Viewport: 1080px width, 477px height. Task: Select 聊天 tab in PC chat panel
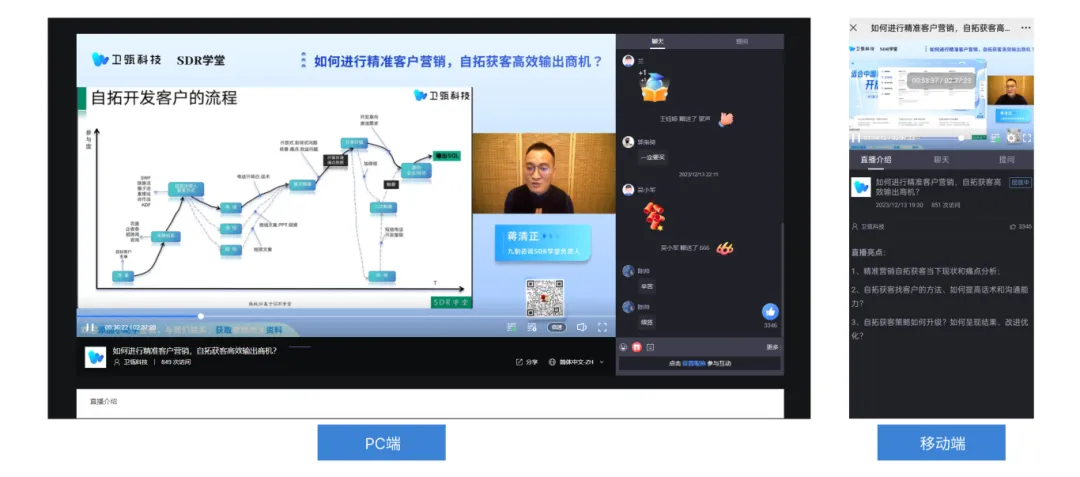[658, 42]
